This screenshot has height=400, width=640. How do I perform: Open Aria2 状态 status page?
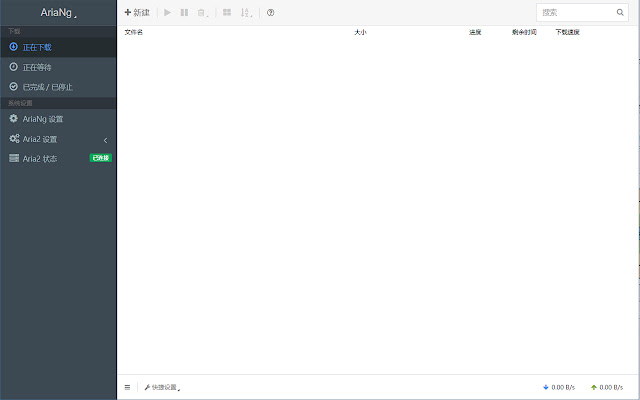[58, 158]
